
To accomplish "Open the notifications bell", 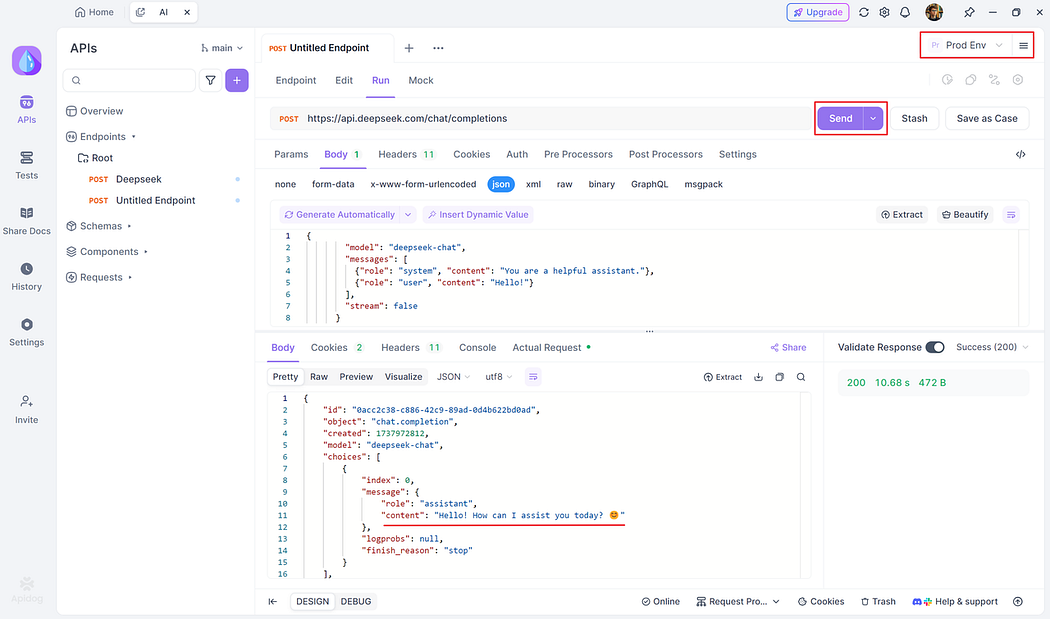I will point(905,12).
